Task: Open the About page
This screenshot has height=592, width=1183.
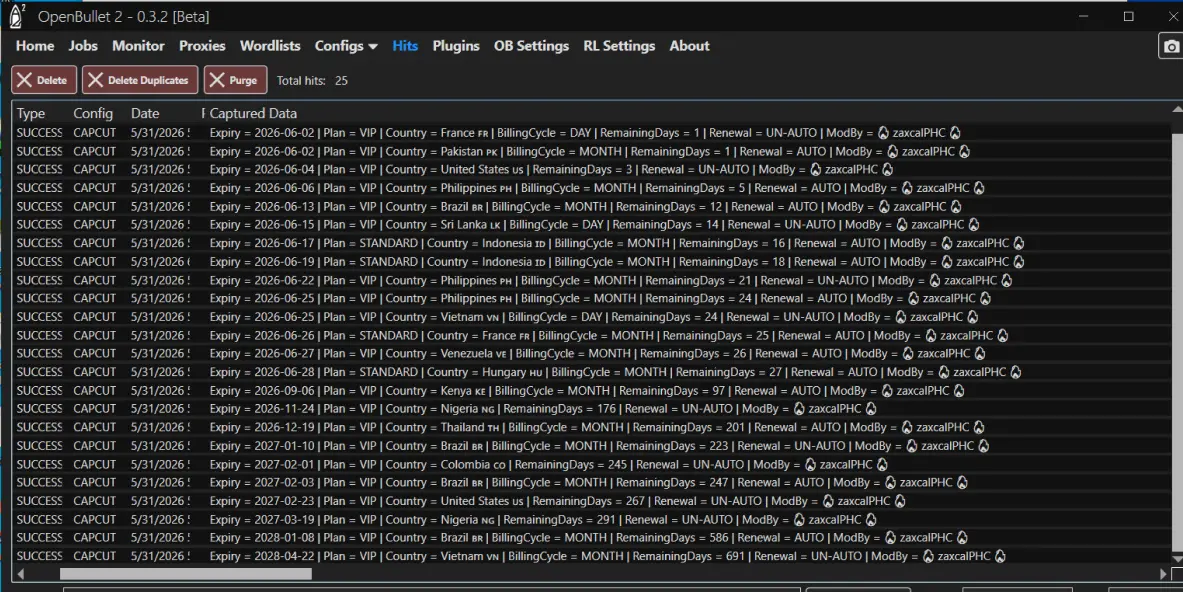Action: coord(689,46)
